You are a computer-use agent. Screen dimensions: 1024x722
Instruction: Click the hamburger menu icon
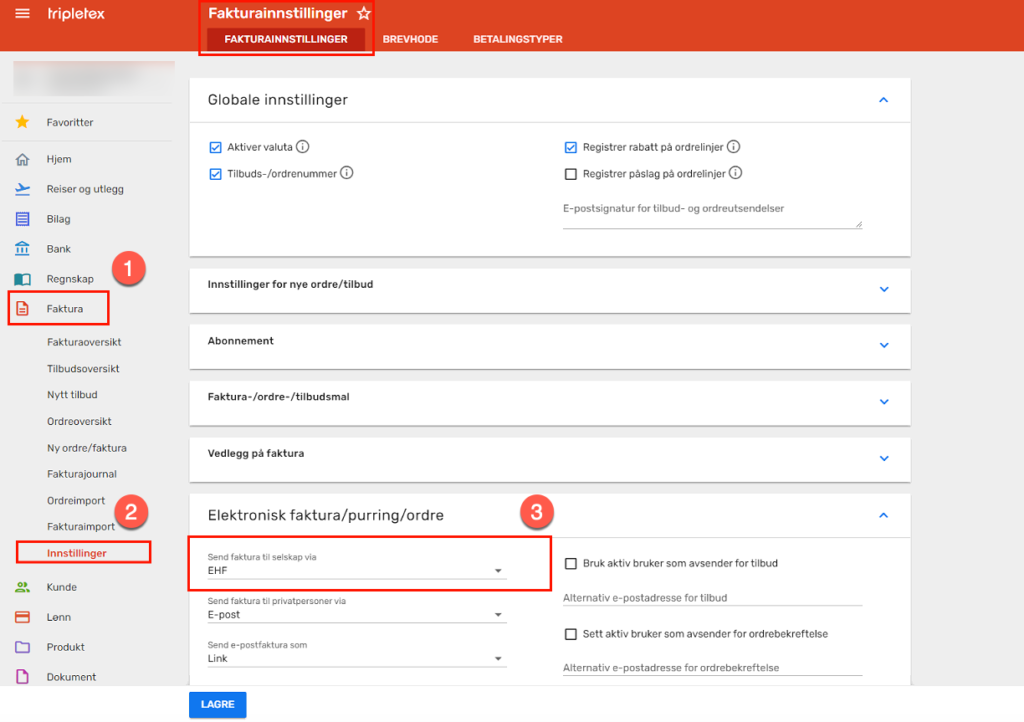(22, 14)
